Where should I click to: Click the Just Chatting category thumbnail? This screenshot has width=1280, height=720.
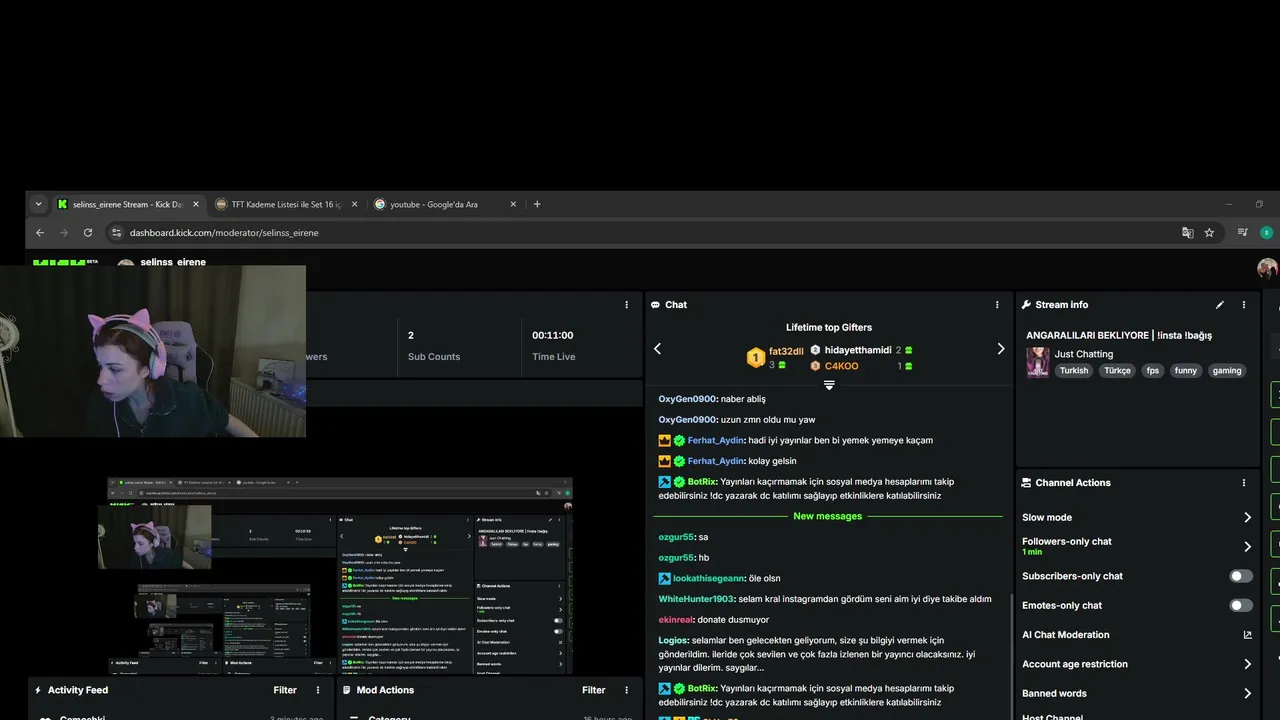[x=1037, y=361]
